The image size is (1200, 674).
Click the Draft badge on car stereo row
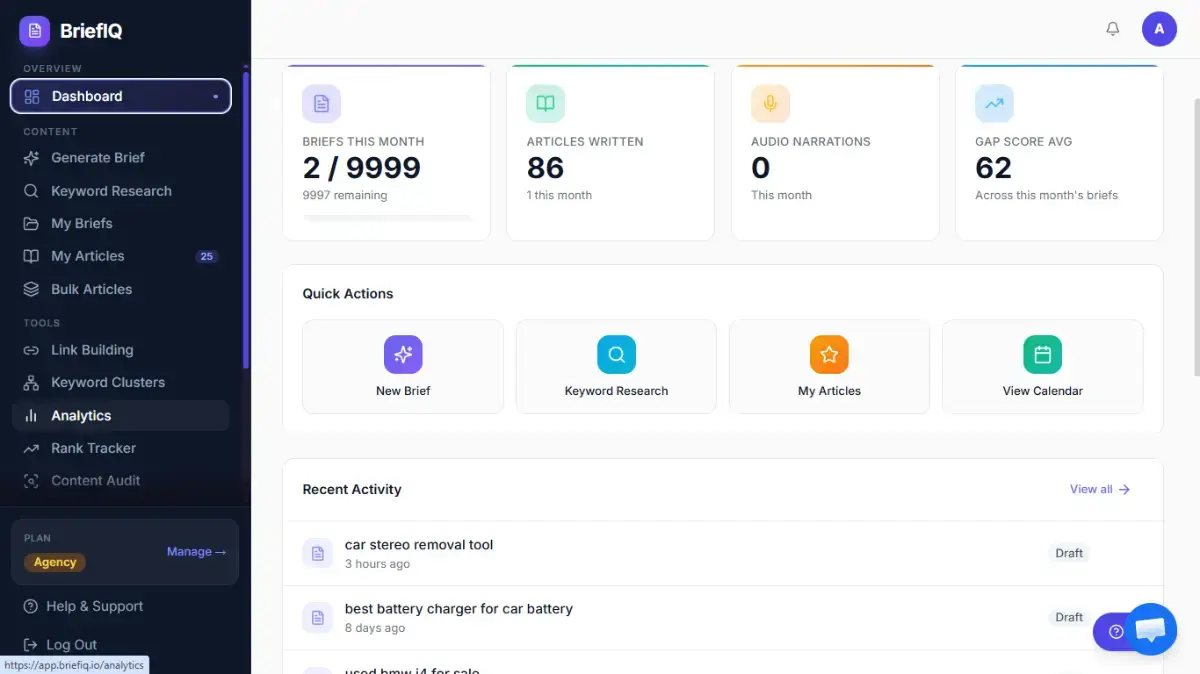pyautogui.click(x=1069, y=553)
